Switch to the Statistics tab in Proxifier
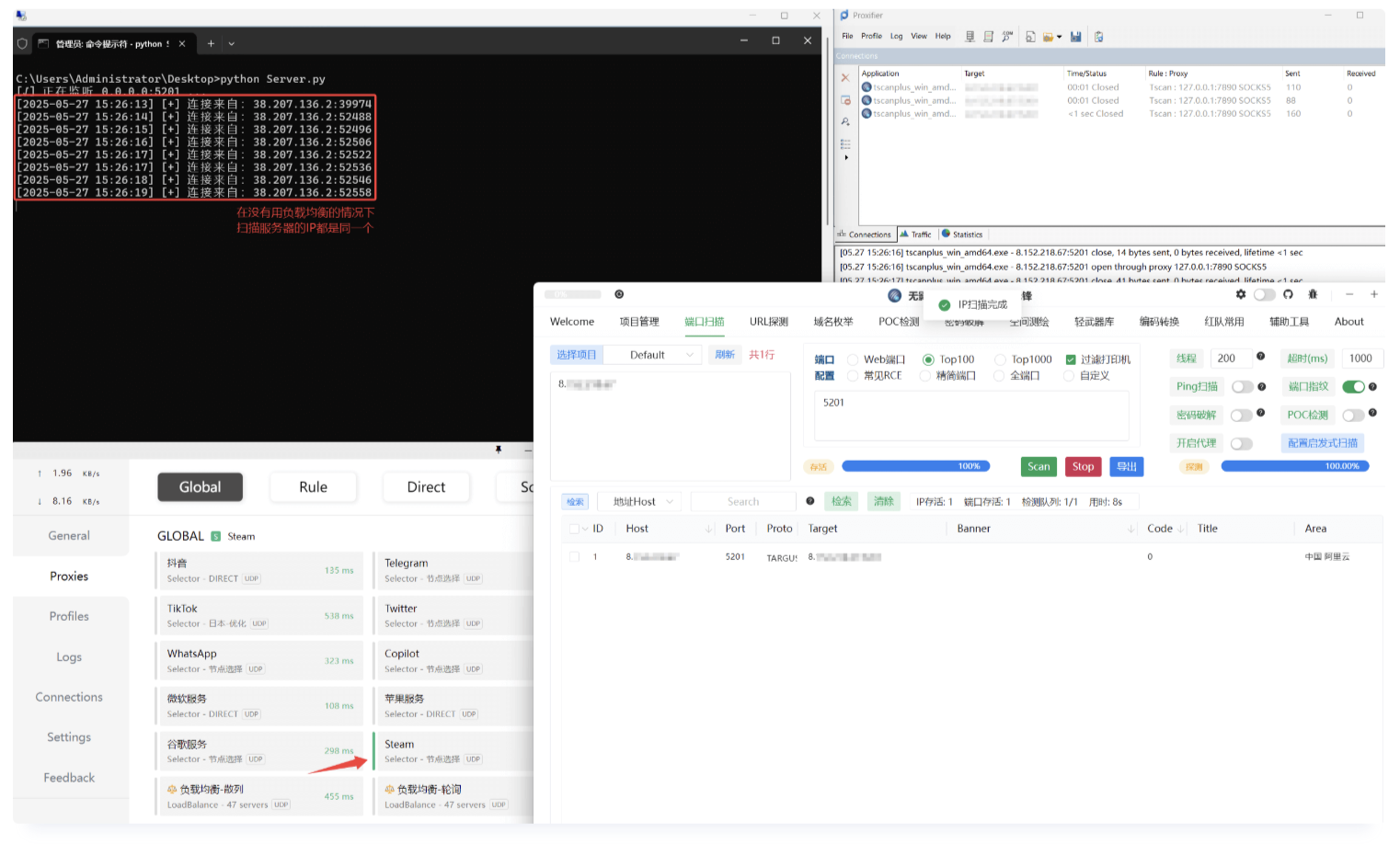Image resolution: width=1400 pixels, height=844 pixels. coord(962,234)
